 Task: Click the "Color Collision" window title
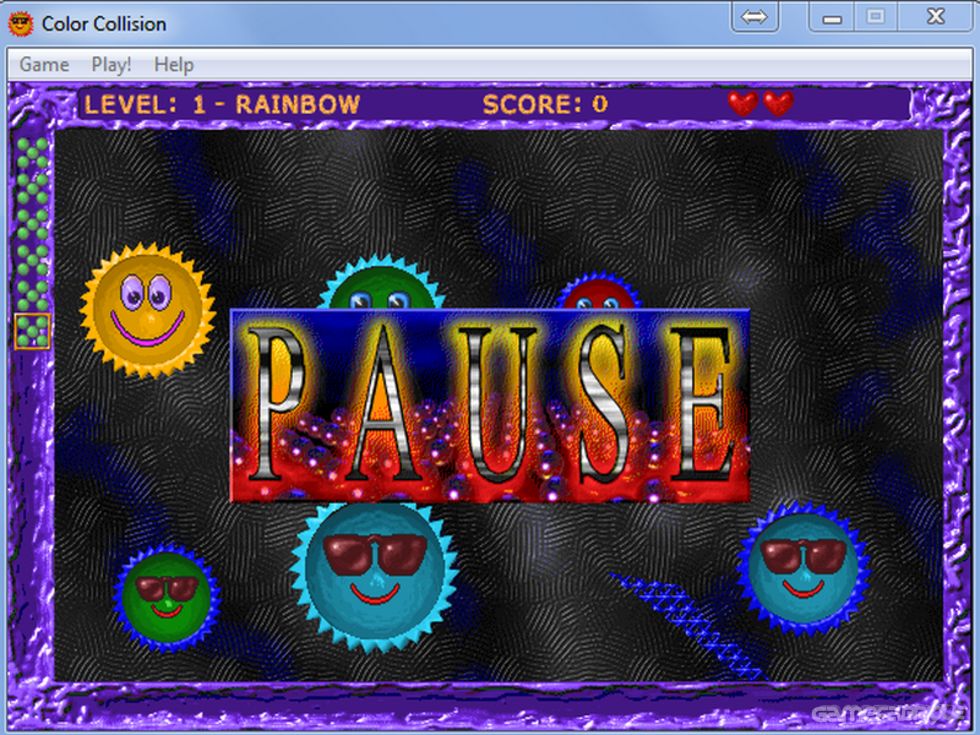point(104,24)
